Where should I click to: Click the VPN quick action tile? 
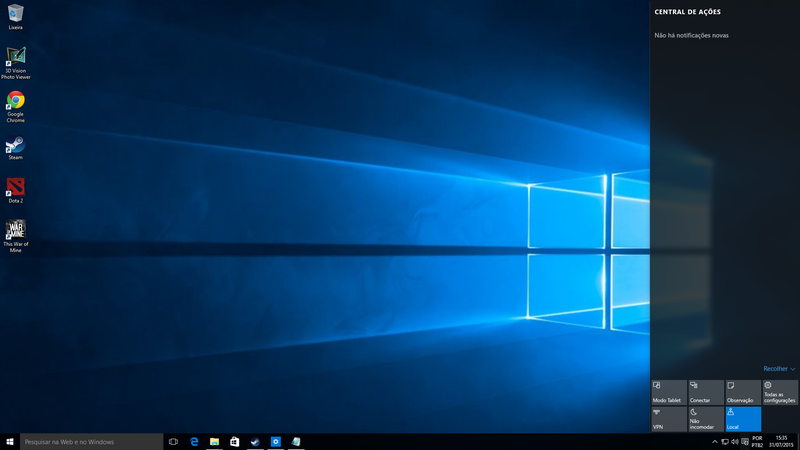point(669,419)
